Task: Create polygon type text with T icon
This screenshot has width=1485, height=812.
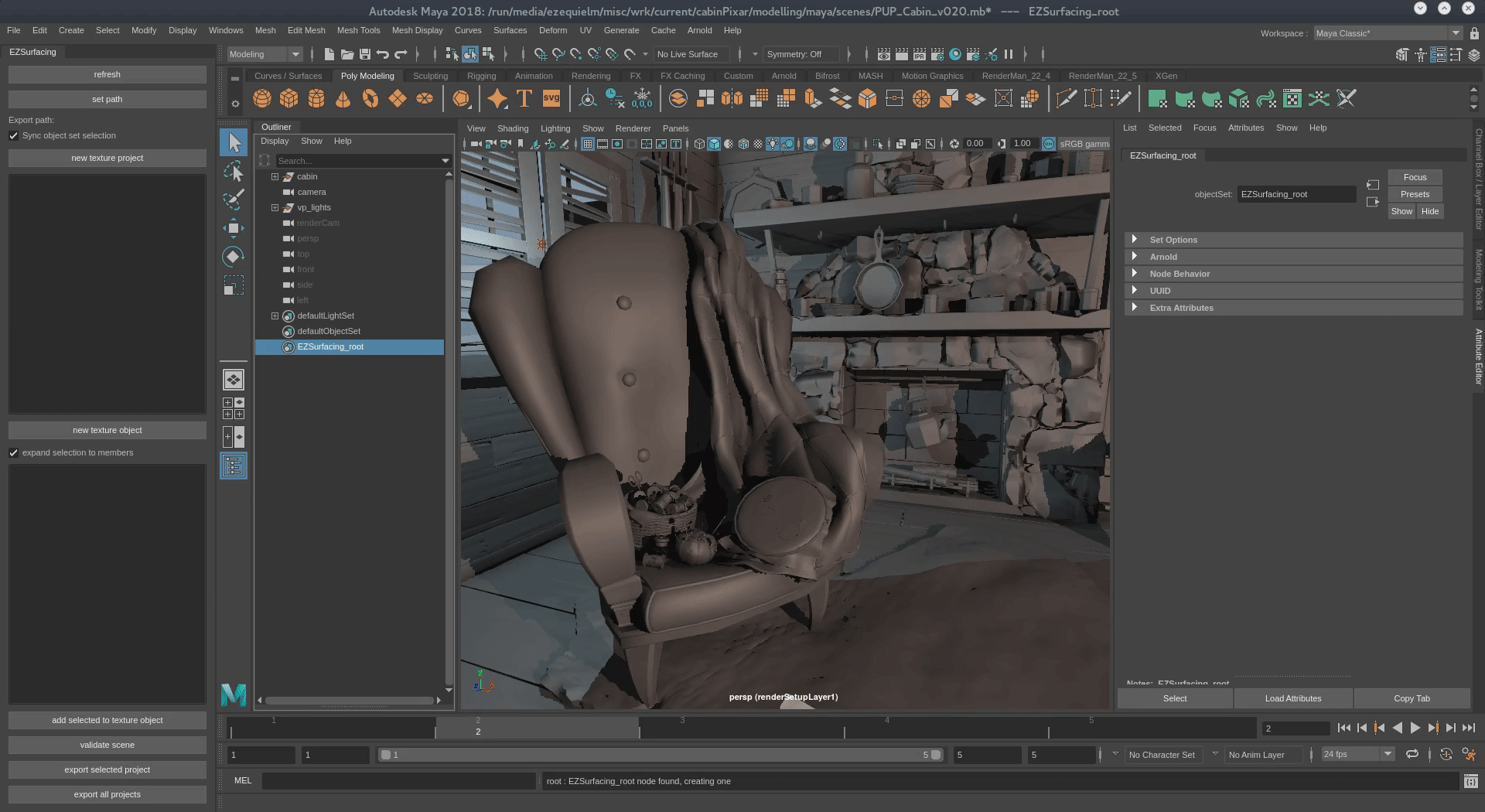Action: tap(524, 98)
